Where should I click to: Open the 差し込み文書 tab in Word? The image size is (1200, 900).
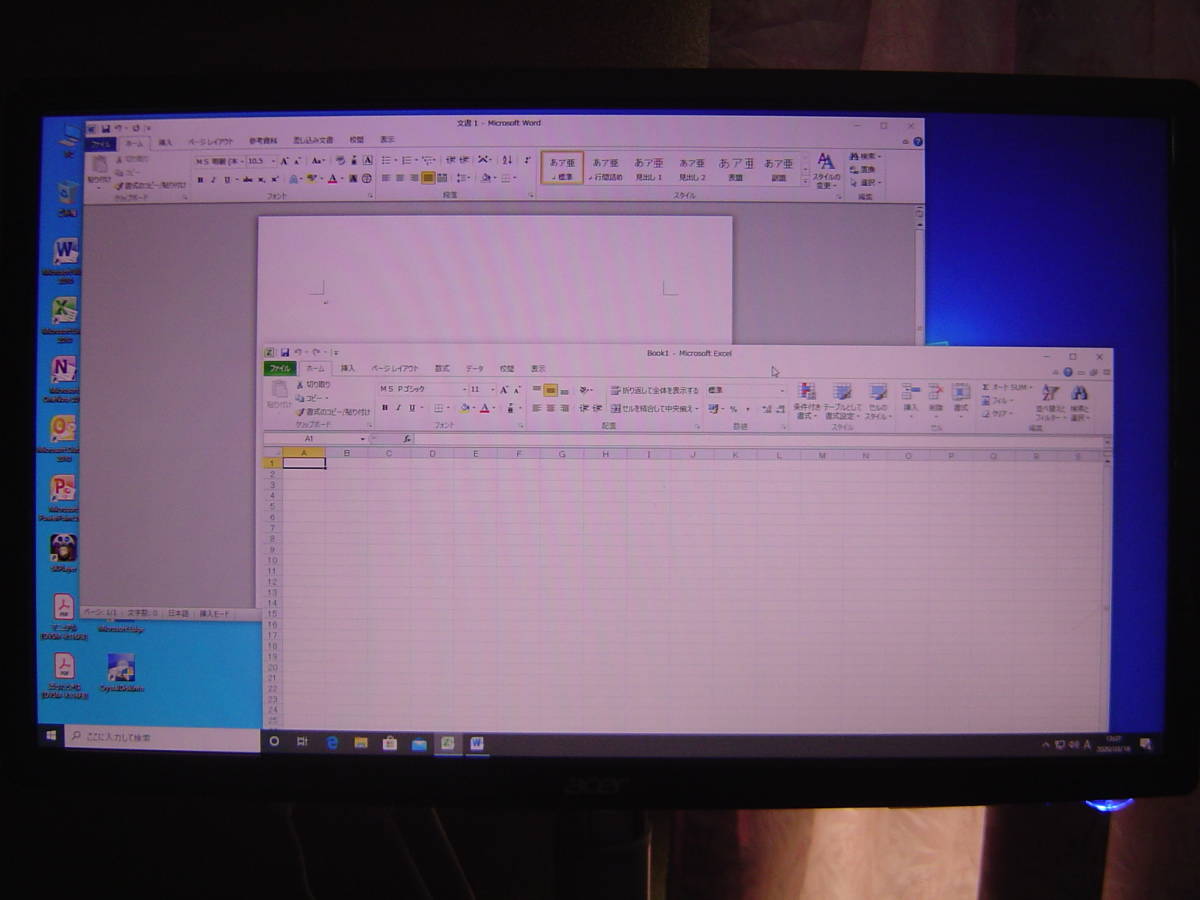[x=313, y=141]
